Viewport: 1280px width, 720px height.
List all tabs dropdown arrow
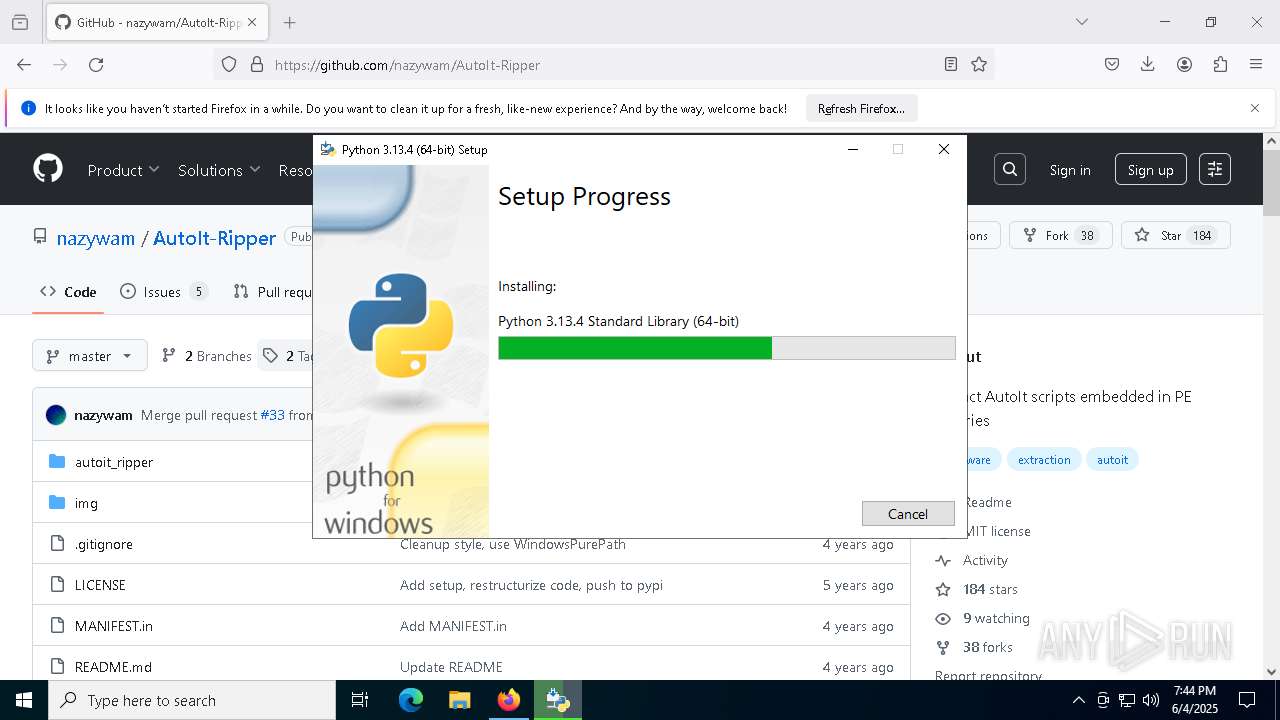pos(1081,22)
